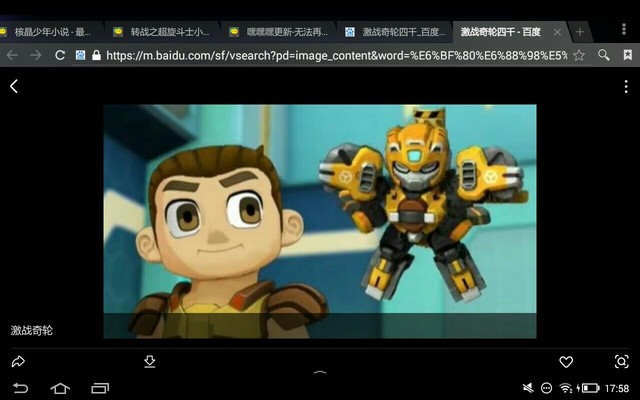Tap Android home button

[x=60, y=388]
